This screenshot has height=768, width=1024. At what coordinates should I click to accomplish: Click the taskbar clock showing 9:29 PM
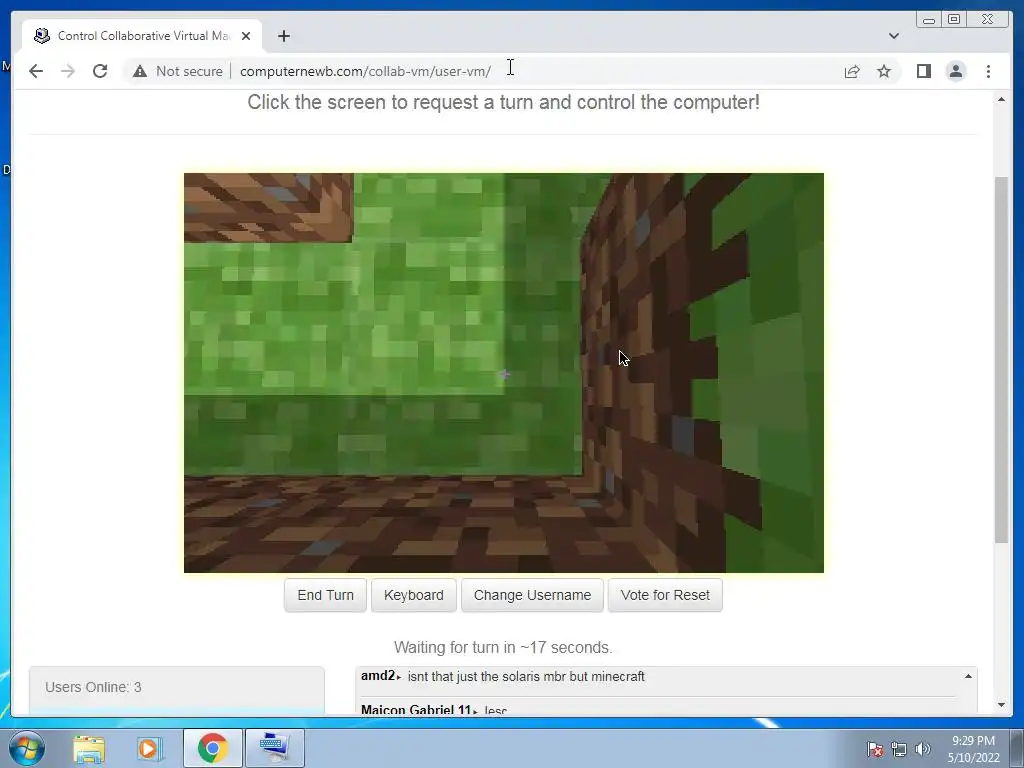coord(973,749)
